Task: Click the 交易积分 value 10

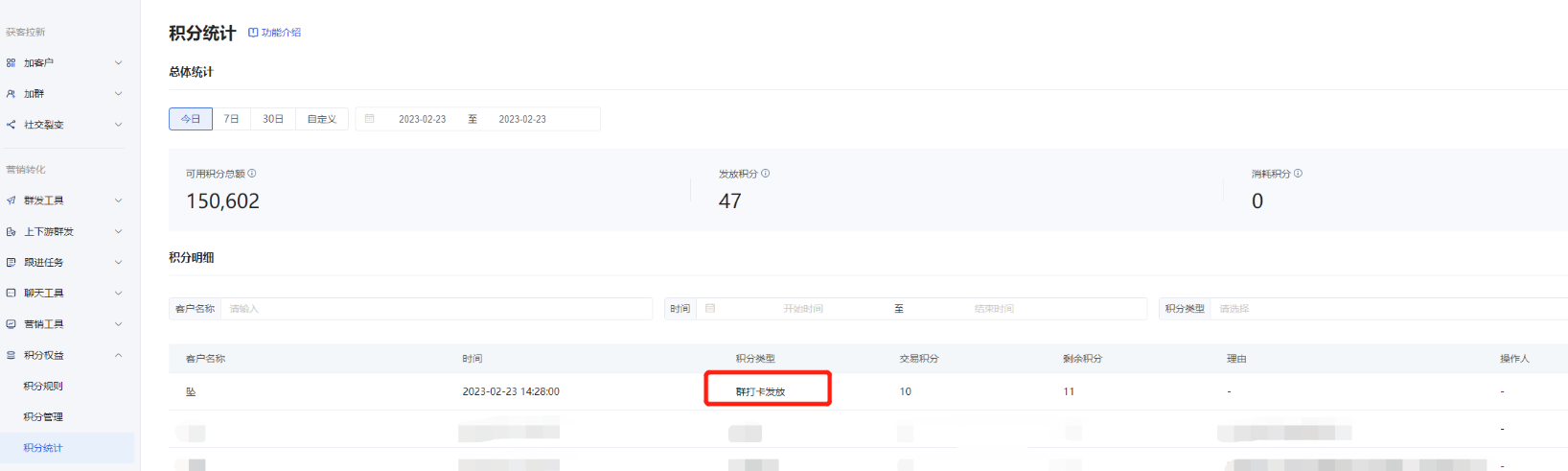Action: (x=906, y=391)
